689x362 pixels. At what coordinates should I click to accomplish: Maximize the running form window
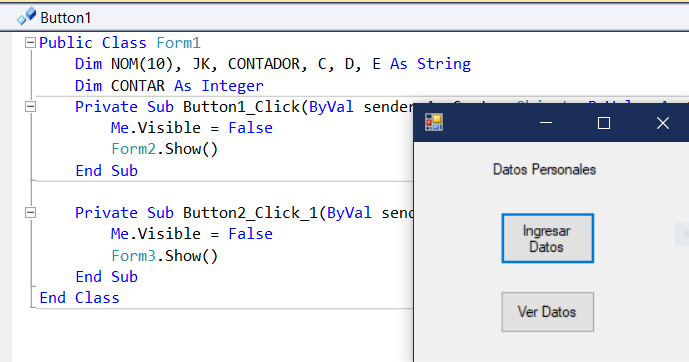[604, 123]
